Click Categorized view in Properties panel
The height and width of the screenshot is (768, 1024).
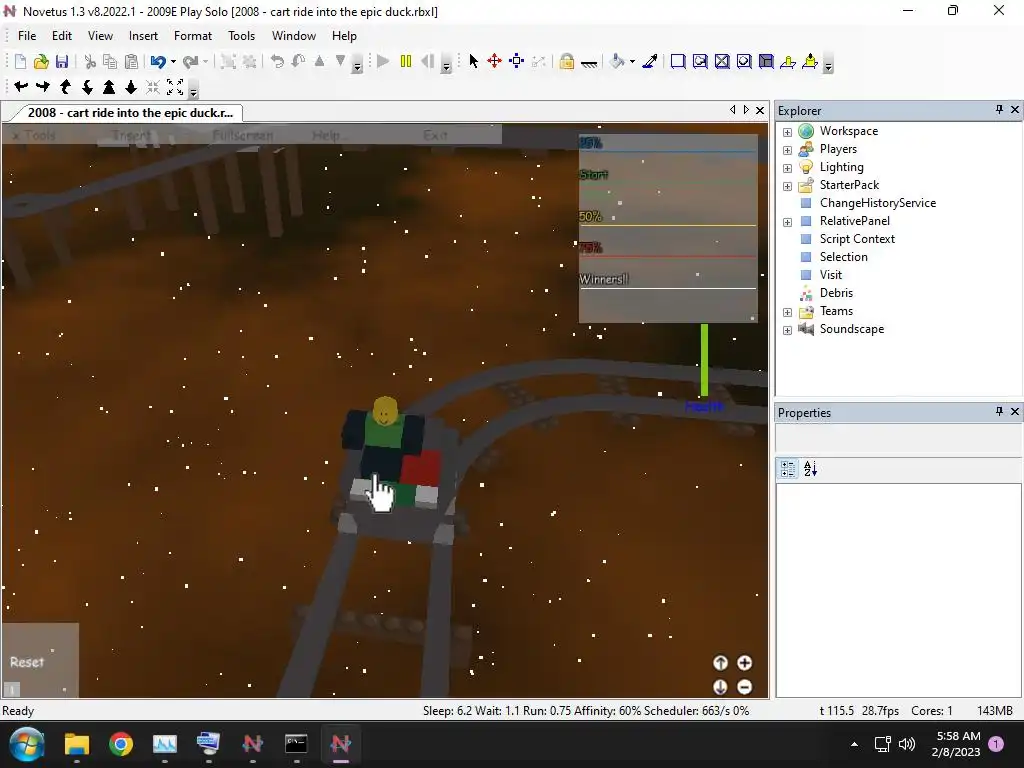tap(788, 468)
